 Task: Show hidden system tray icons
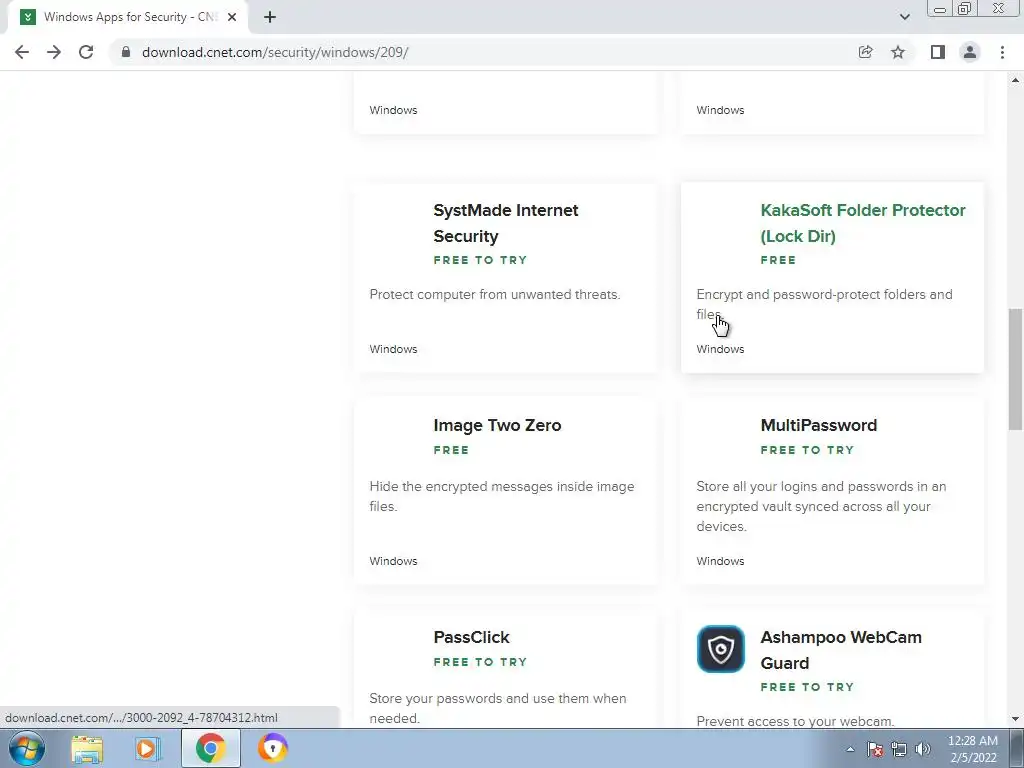850,749
